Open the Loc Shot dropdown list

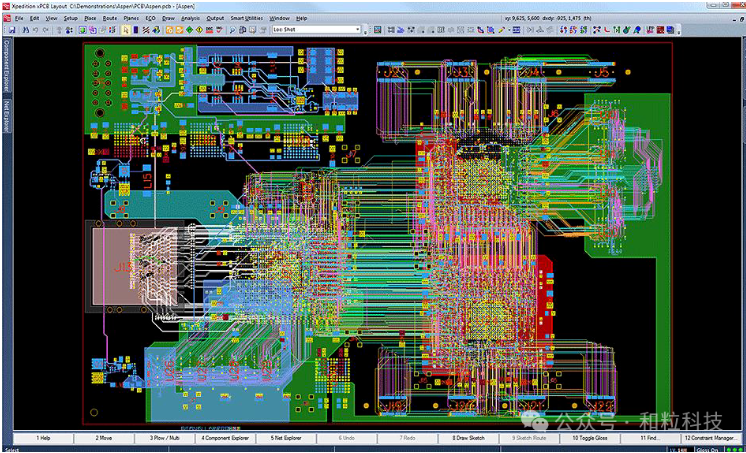tap(356, 30)
